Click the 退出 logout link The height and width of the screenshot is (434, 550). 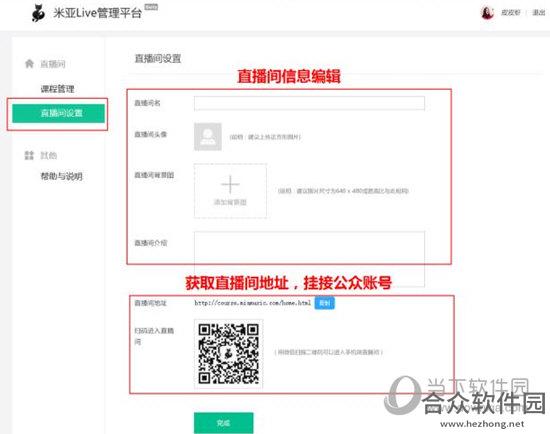(x=539, y=13)
